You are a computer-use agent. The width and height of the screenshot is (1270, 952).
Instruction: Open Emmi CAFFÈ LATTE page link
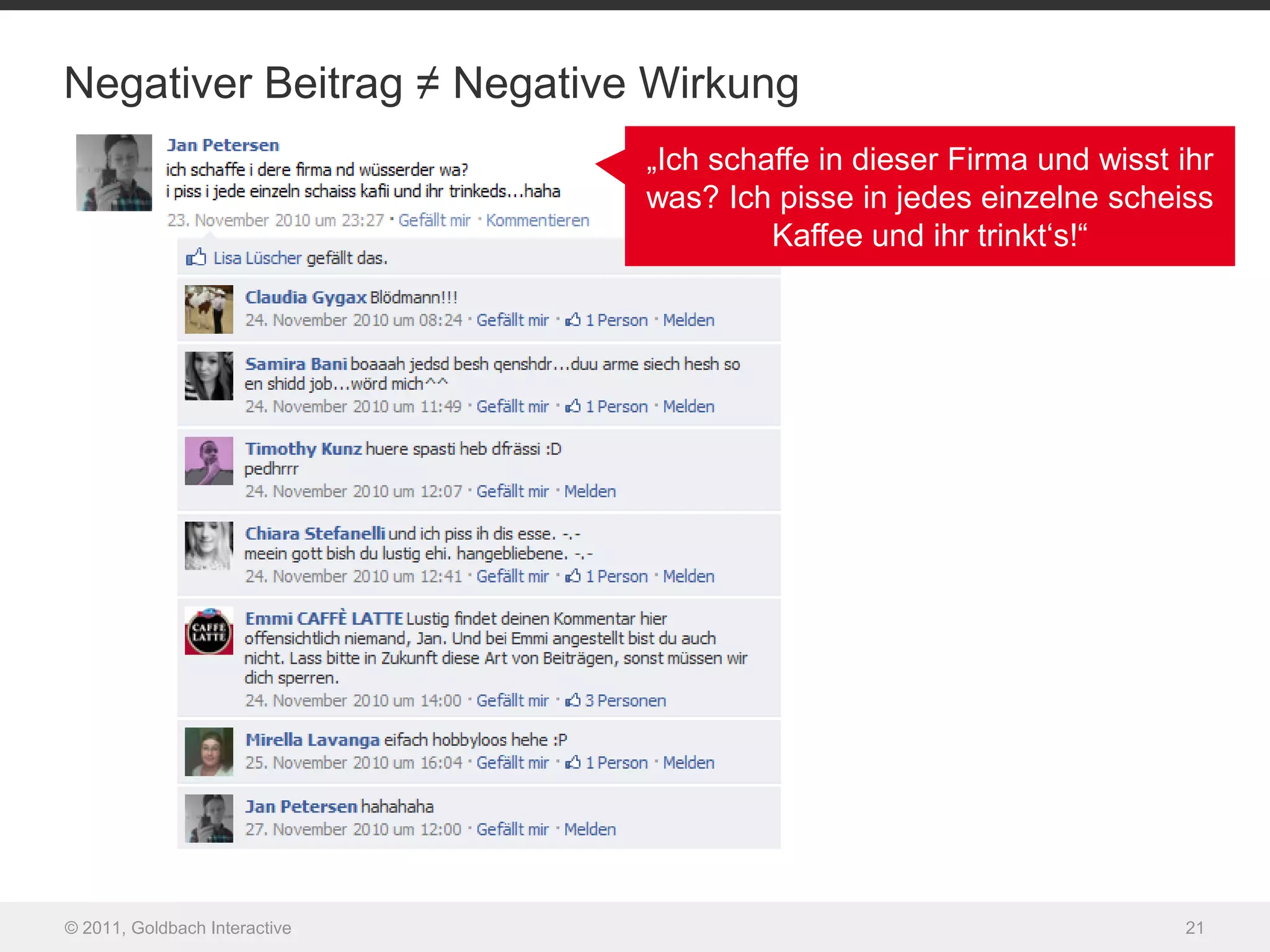point(324,619)
